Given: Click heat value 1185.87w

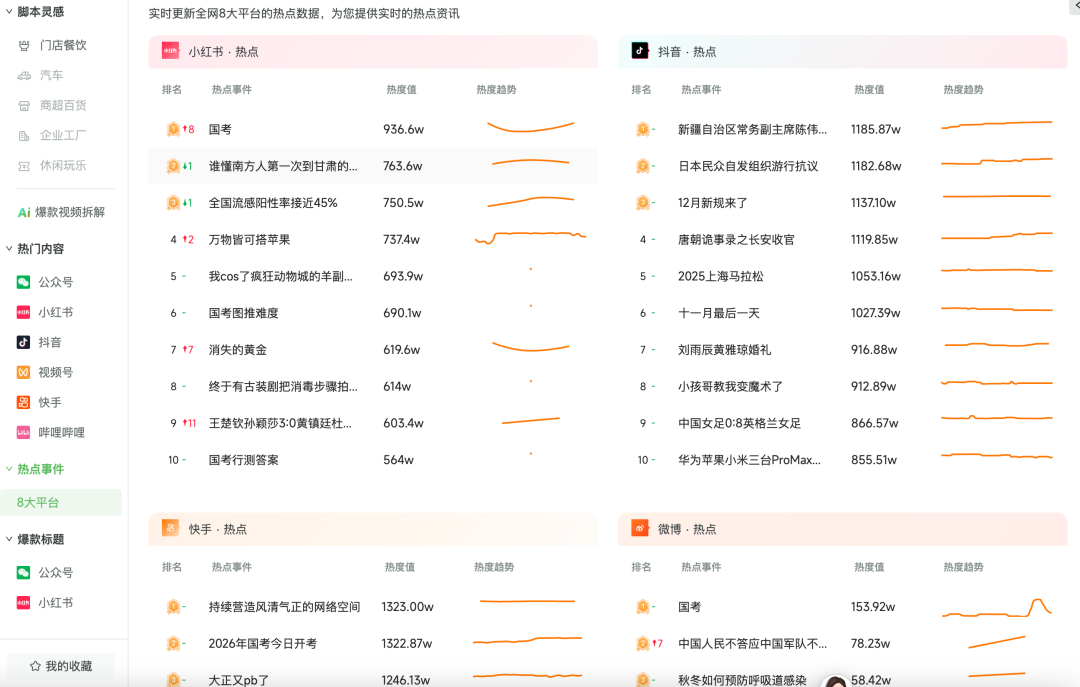Looking at the screenshot, I should 875,130.
